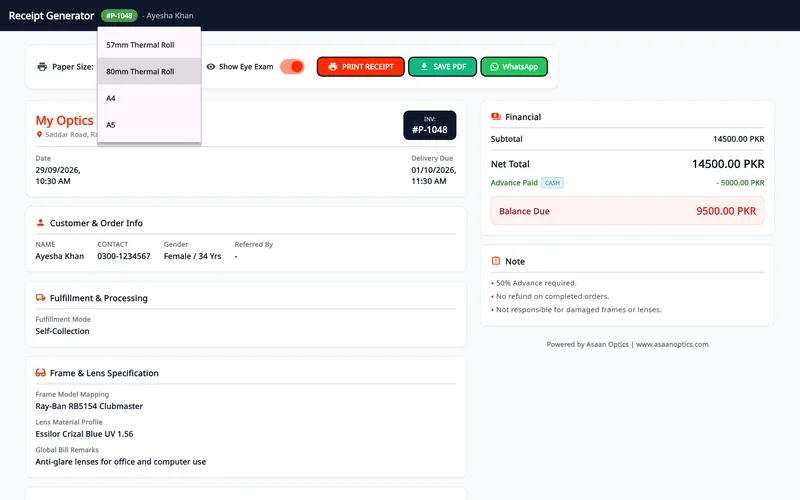The width and height of the screenshot is (800, 500).
Task: Click the SAVE PDF button
Action: (443, 67)
